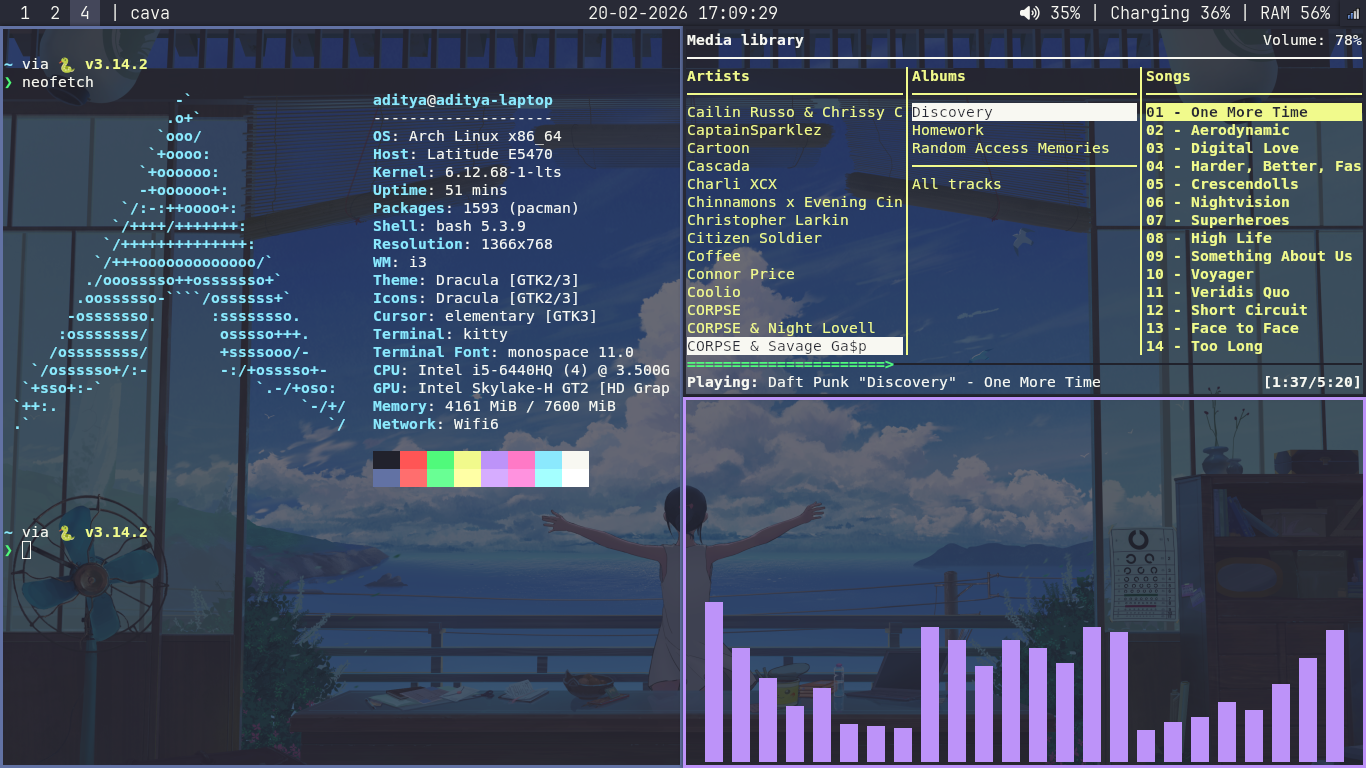Switch to workspace 2
1366x768 pixels.
(55, 13)
